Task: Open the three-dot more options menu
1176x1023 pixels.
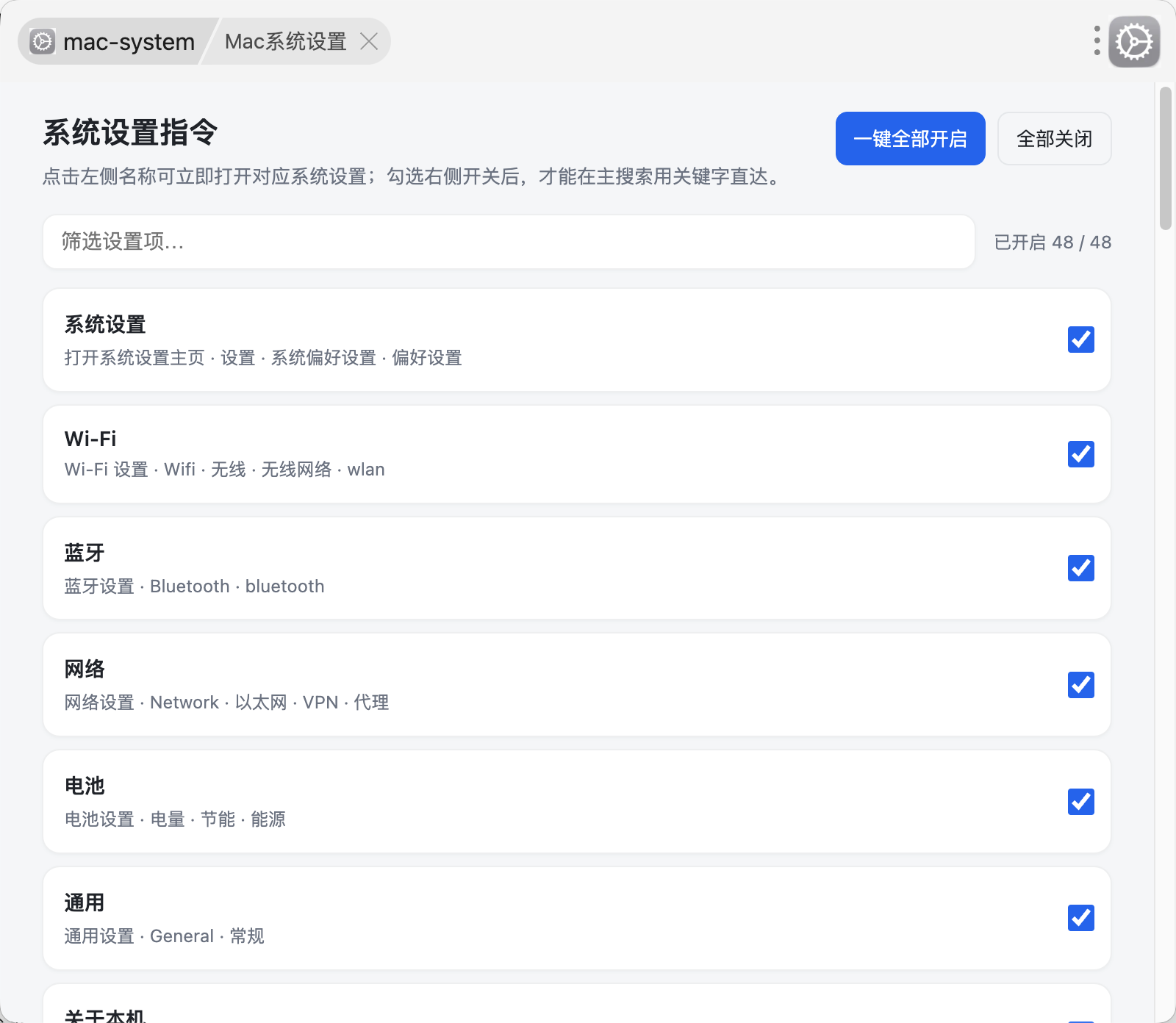Action: pos(1097,41)
